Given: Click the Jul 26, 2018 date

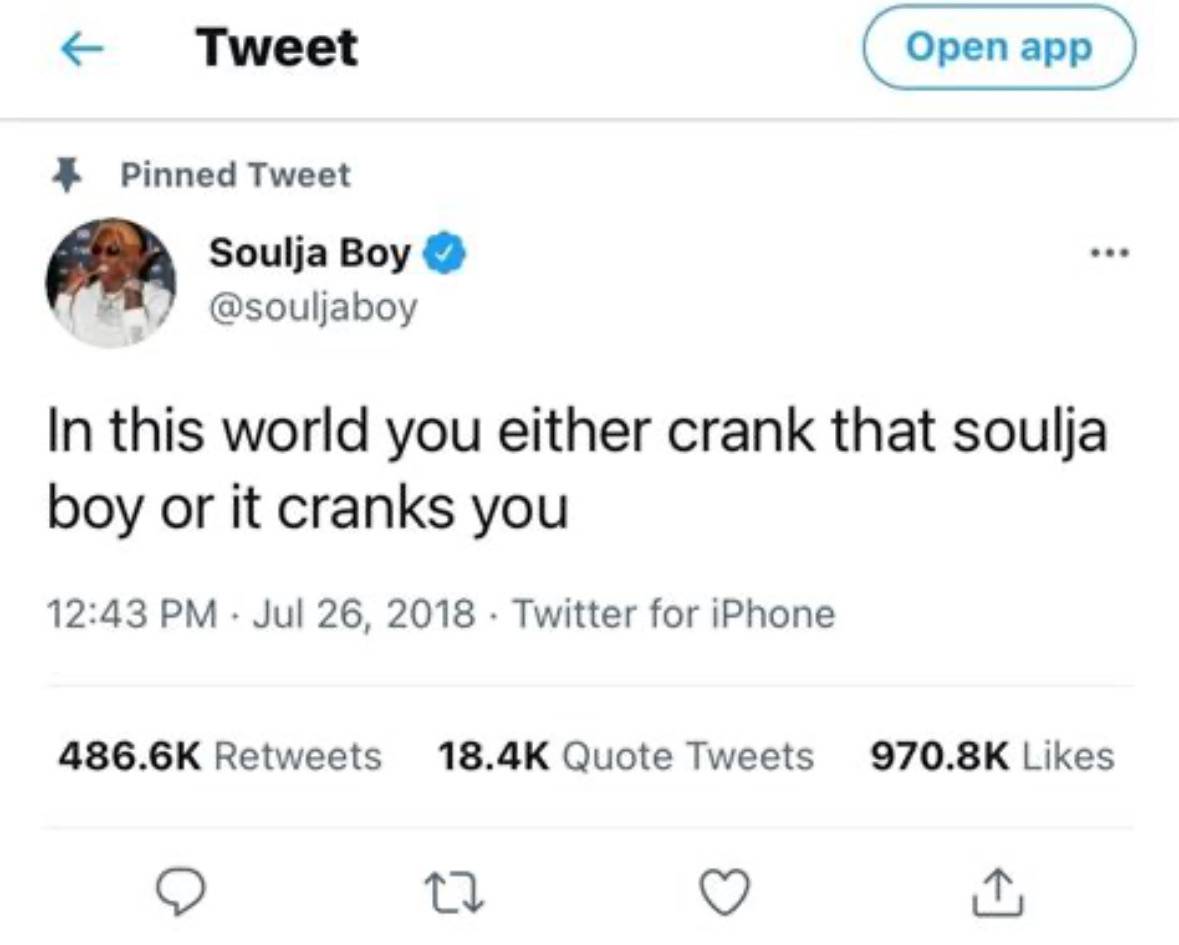Looking at the screenshot, I should pos(364,614).
